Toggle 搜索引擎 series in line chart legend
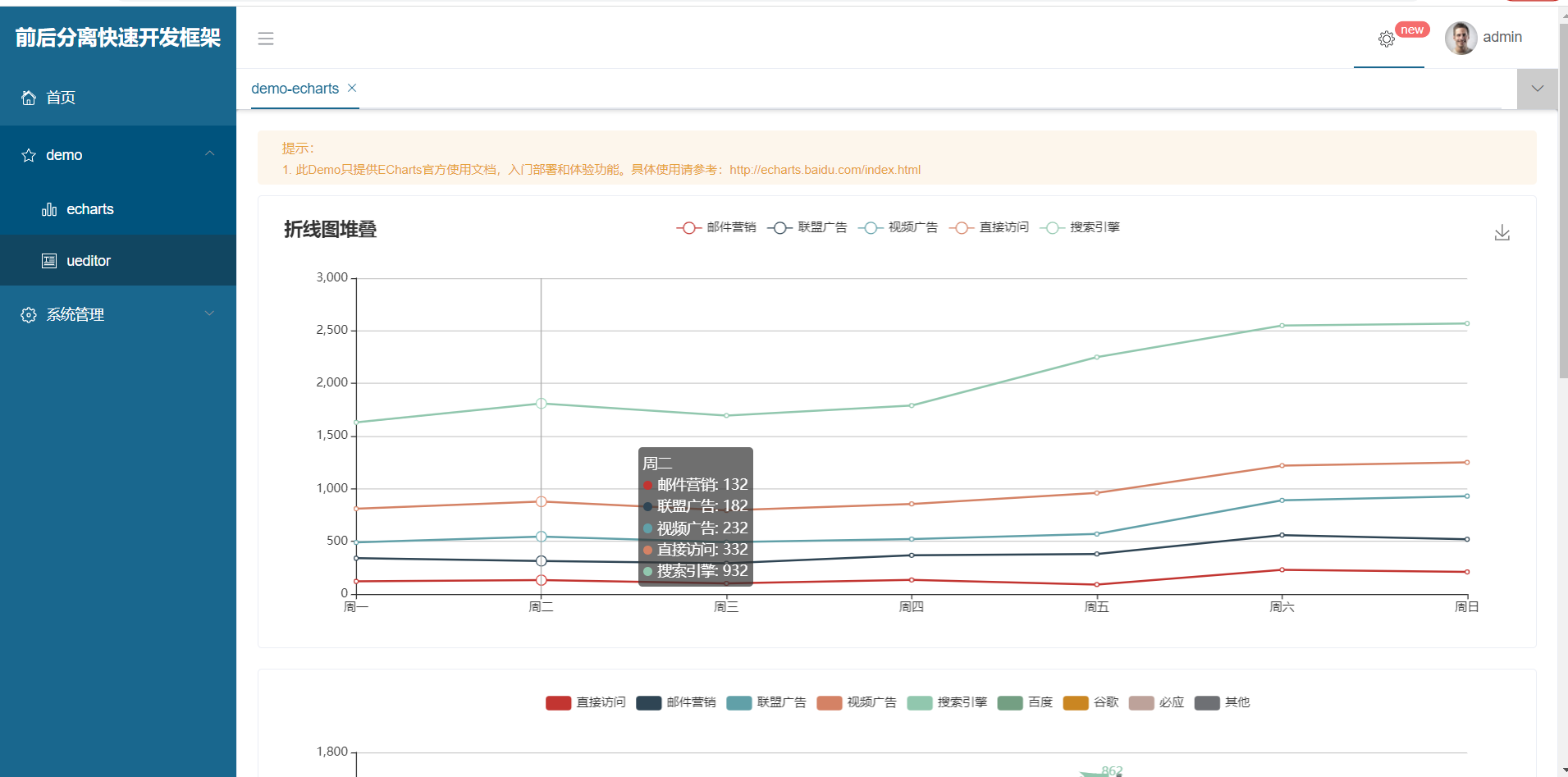1568x777 pixels. [1080, 227]
